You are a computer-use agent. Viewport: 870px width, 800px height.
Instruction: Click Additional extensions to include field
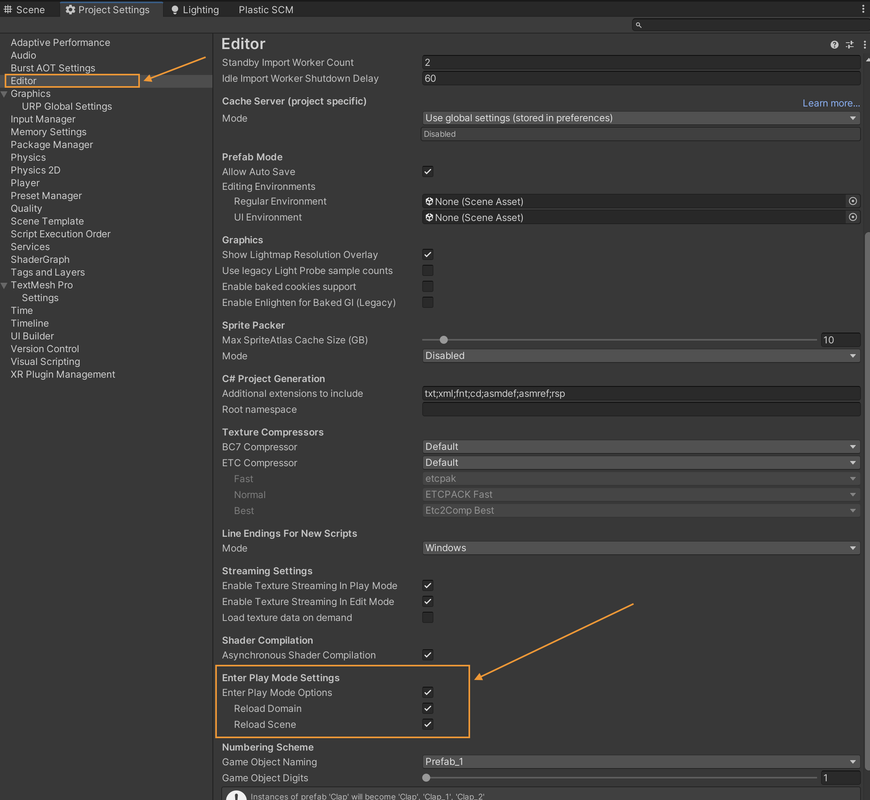(641, 393)
